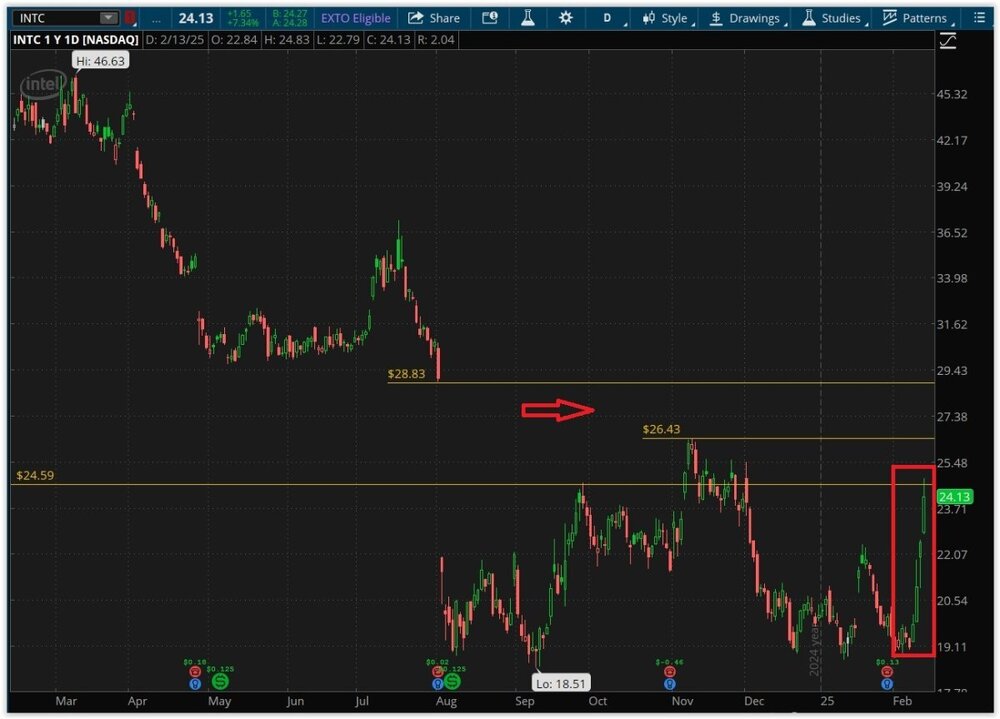Open the Share menu
The image size is (1000, 719).
[x=434, y=18]
